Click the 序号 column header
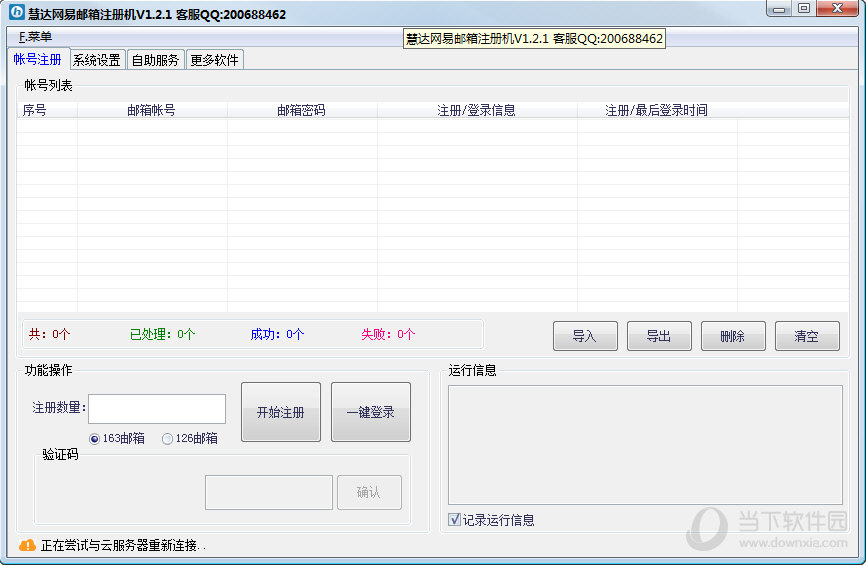This screenshot has height=565, width=866. (47, 110)
